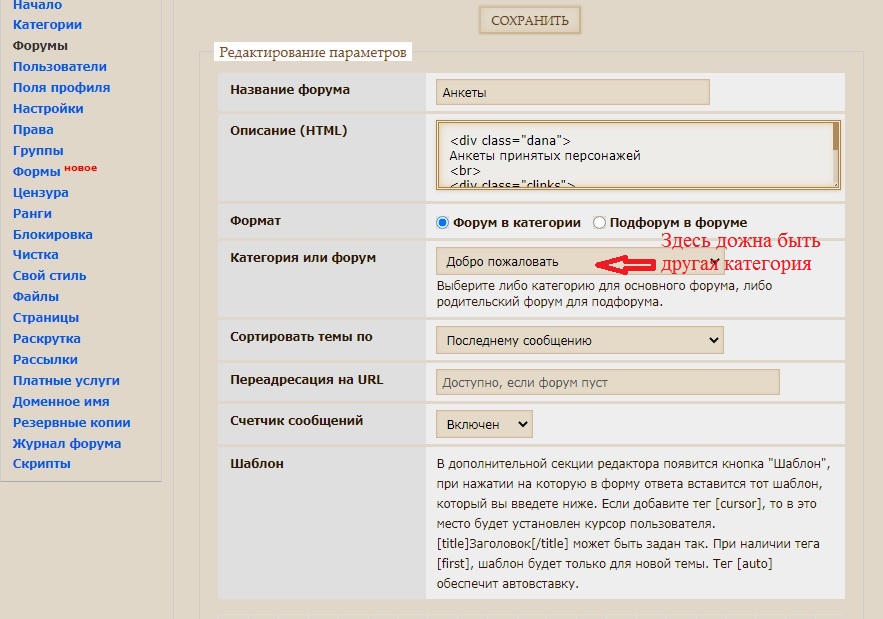Select the Форум в категории radio button

[442, 222]
